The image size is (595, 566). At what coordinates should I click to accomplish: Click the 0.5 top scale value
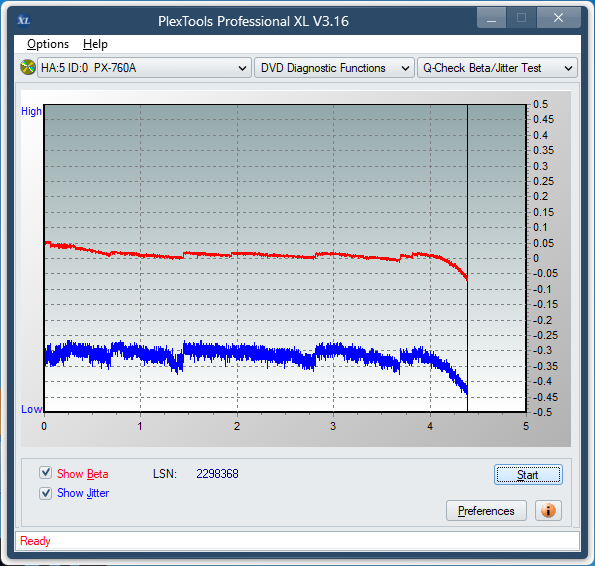[x=540, y=104]
